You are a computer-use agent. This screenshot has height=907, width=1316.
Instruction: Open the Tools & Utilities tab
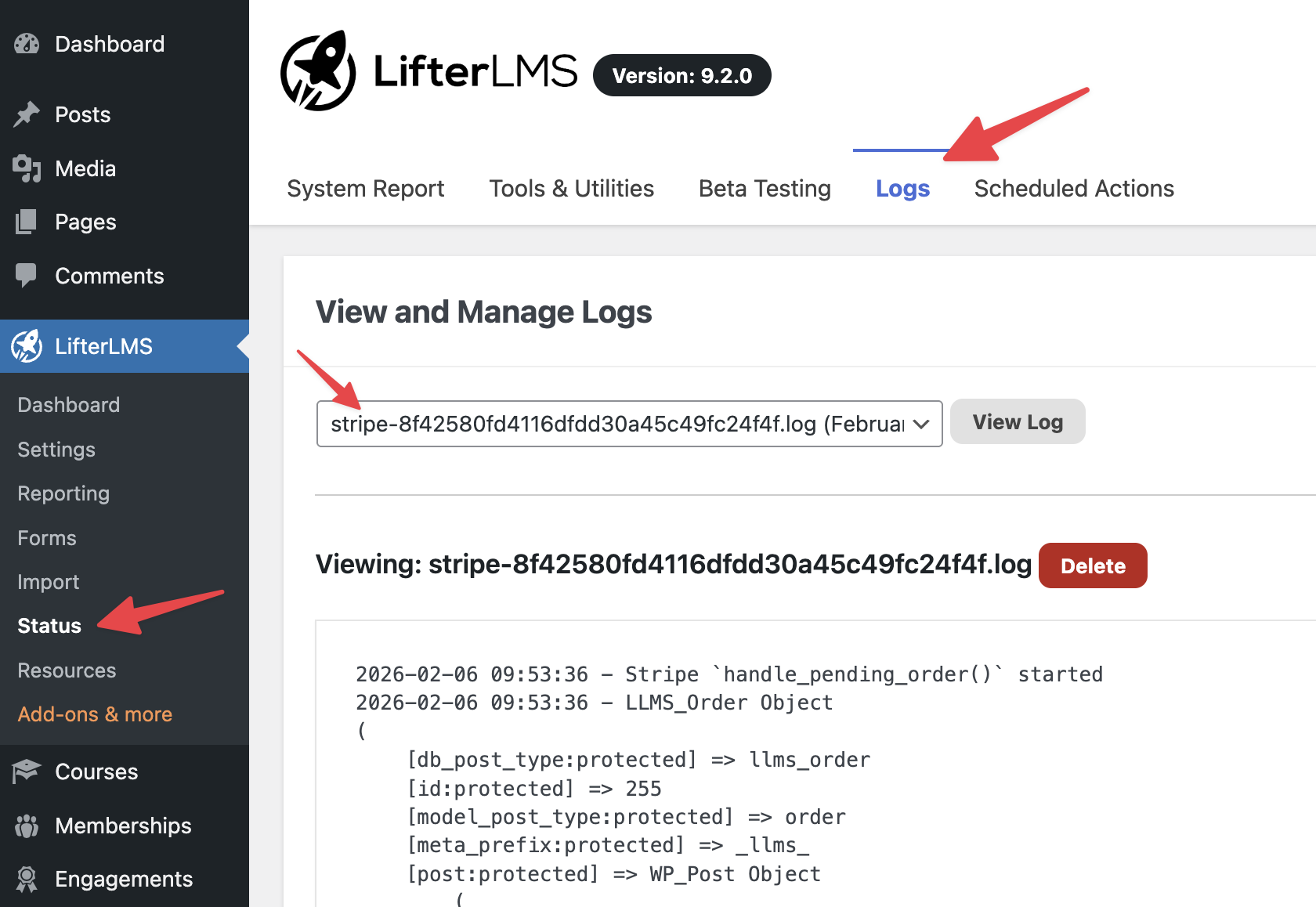point(571,189)
